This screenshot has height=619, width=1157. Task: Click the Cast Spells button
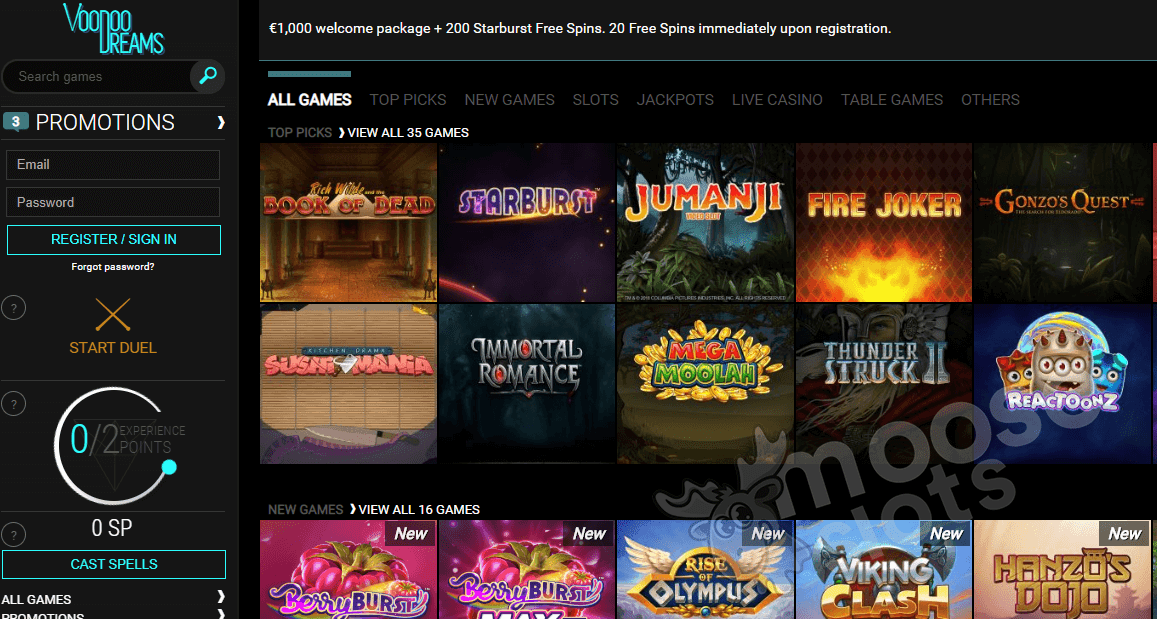click(x=114, y=564)
